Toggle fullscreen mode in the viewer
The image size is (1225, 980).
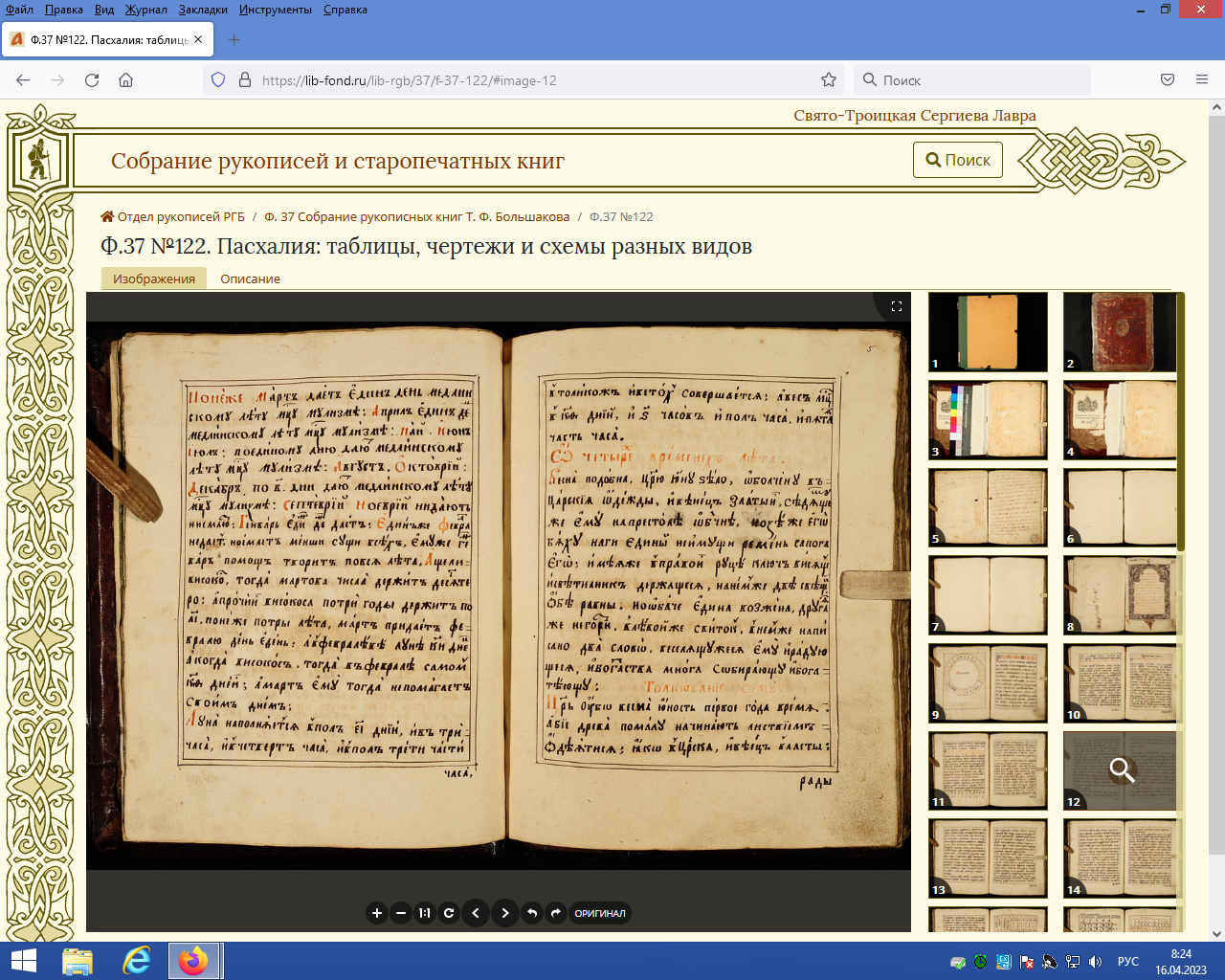[897, 306]
